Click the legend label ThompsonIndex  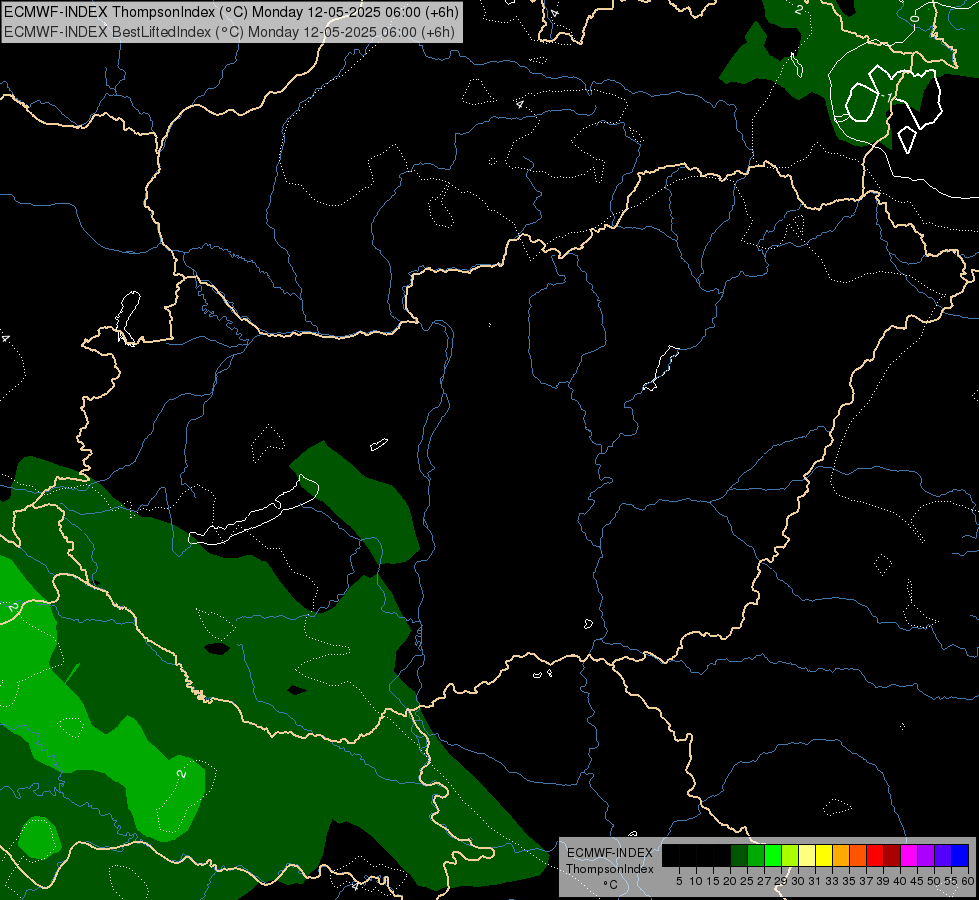(610, 869)
